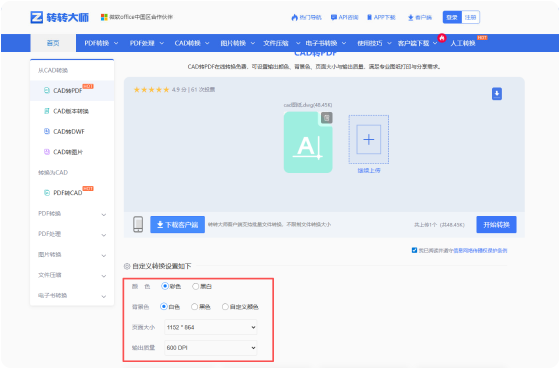
Task: Click the uploaded file name text cad图纸.dwg
Action: 308,105
